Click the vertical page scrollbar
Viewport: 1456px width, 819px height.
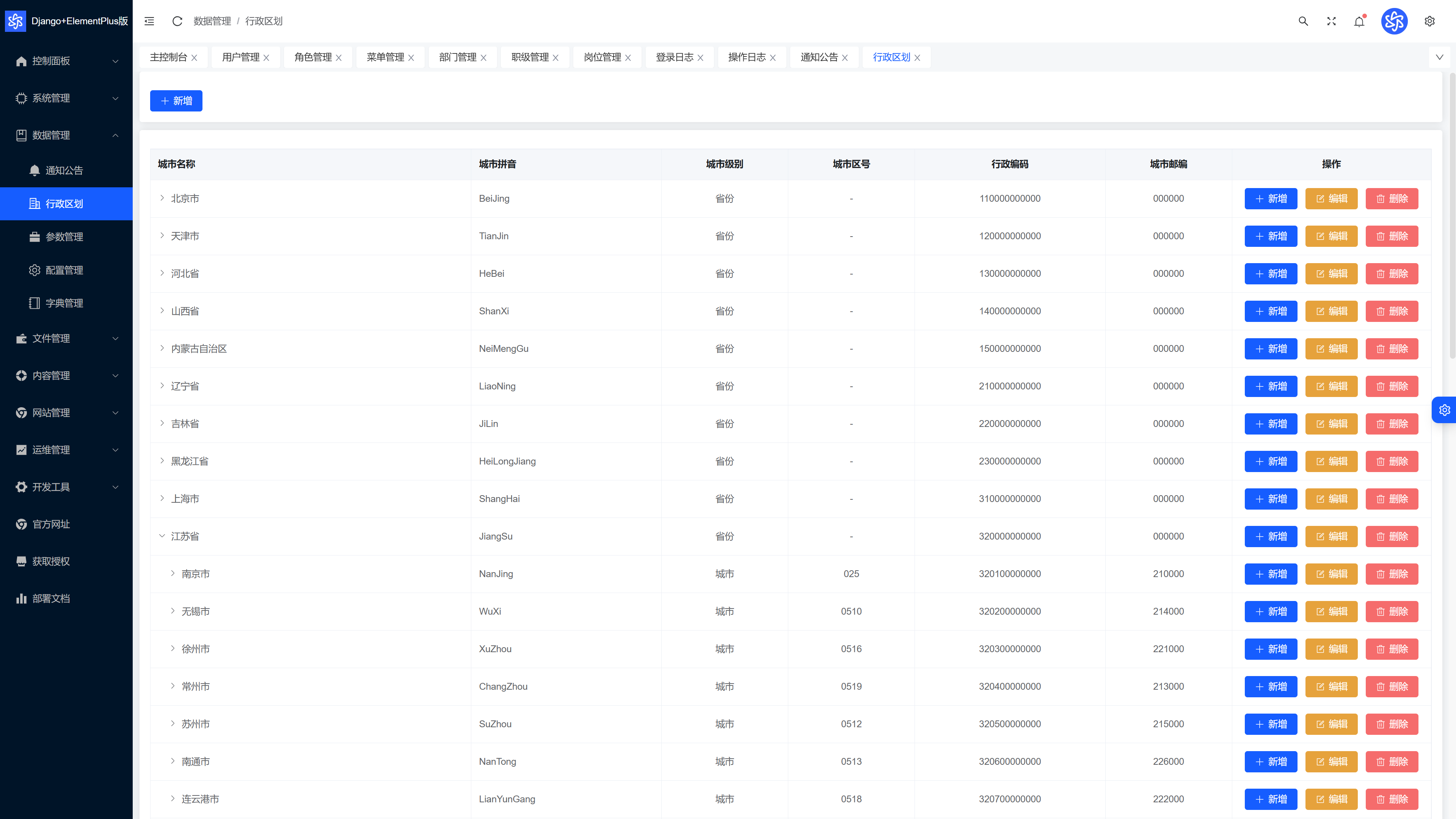pos(1452,215)
